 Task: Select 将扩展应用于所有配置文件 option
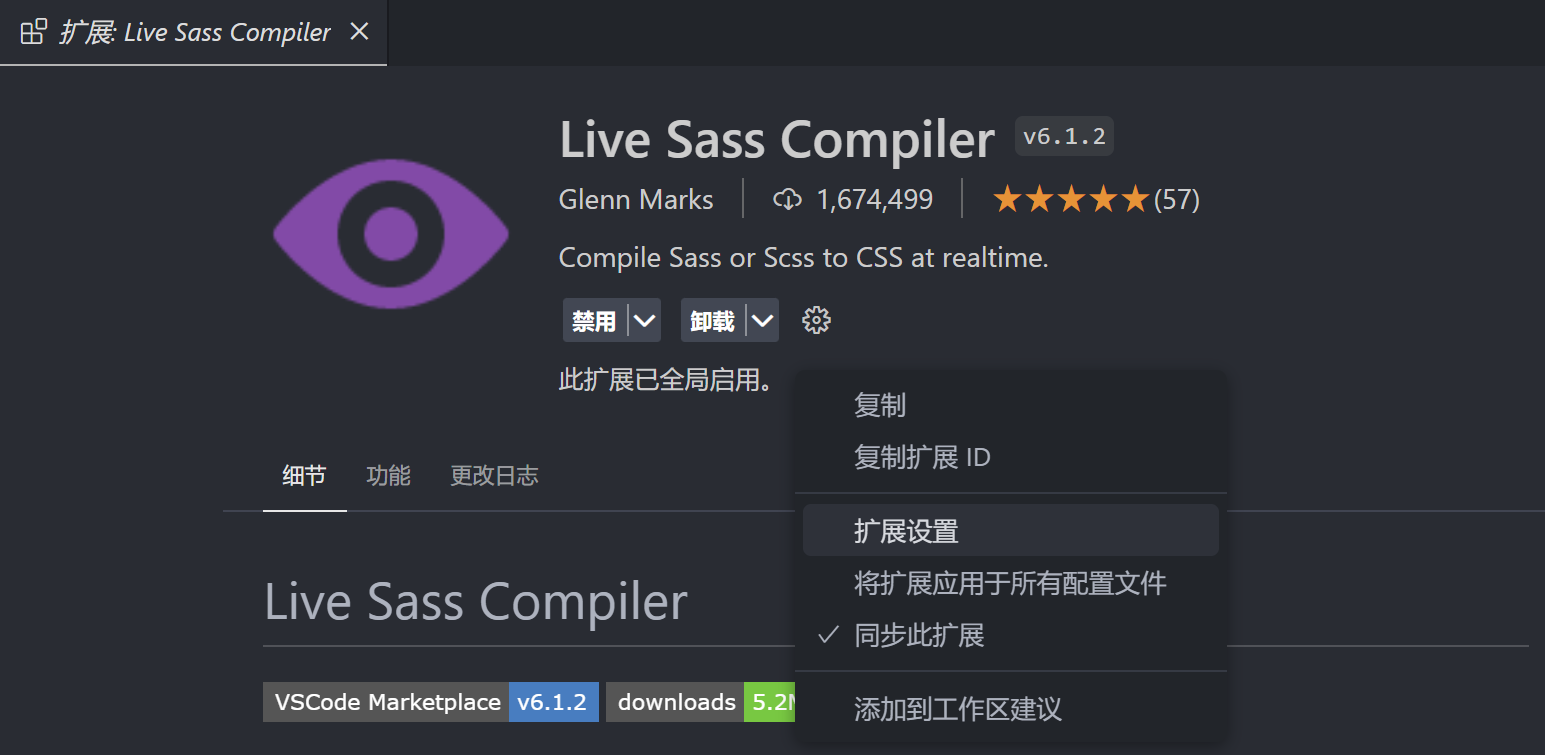[1010, 583]
